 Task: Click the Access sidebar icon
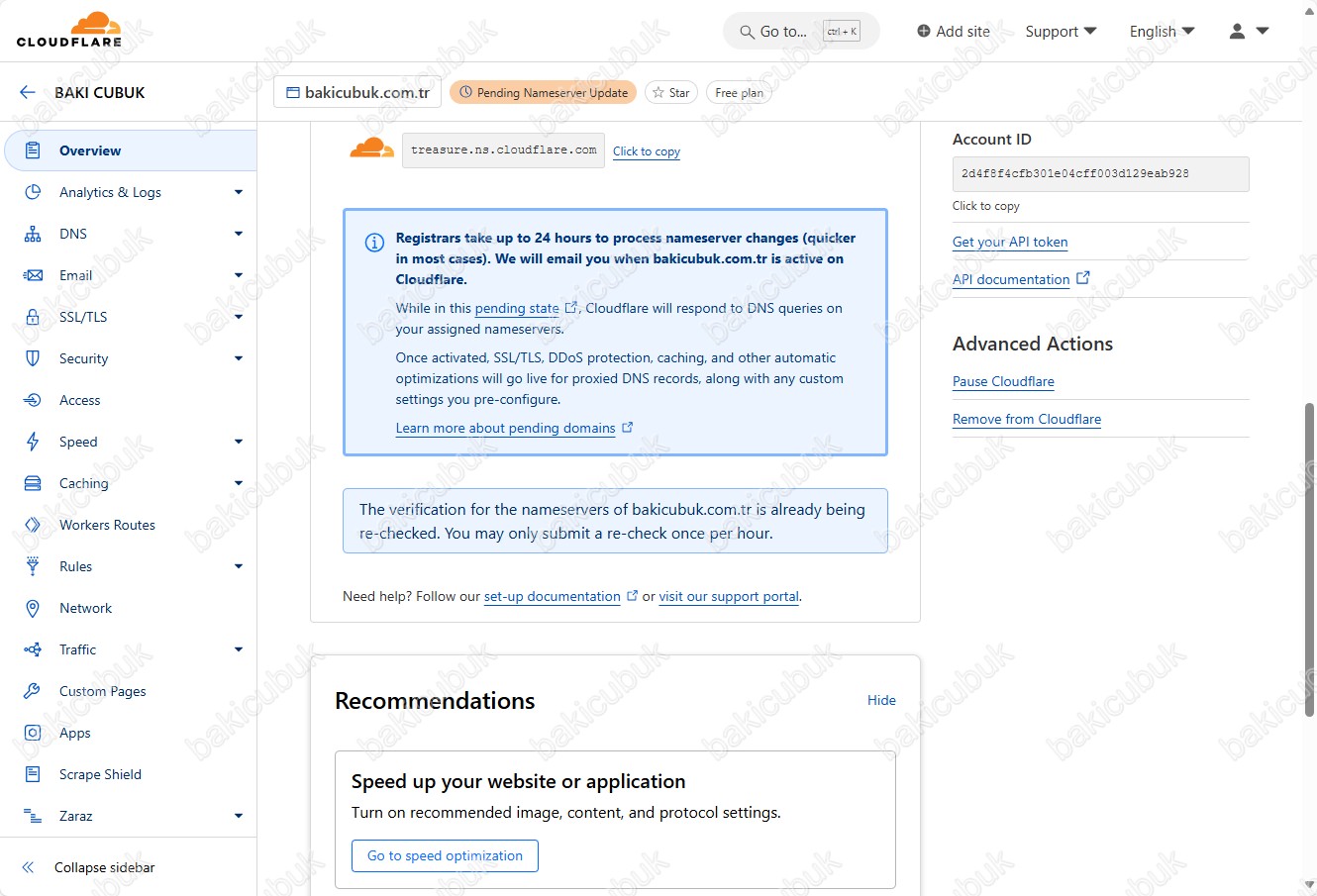(33, 400)
